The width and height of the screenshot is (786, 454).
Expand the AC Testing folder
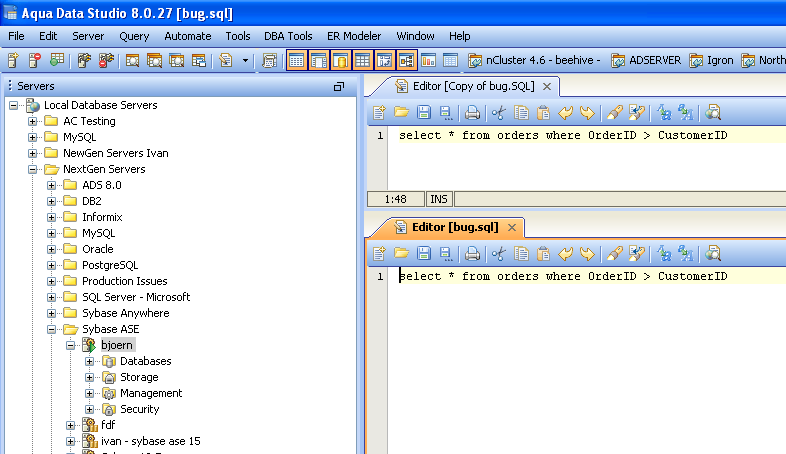[33, 121]
